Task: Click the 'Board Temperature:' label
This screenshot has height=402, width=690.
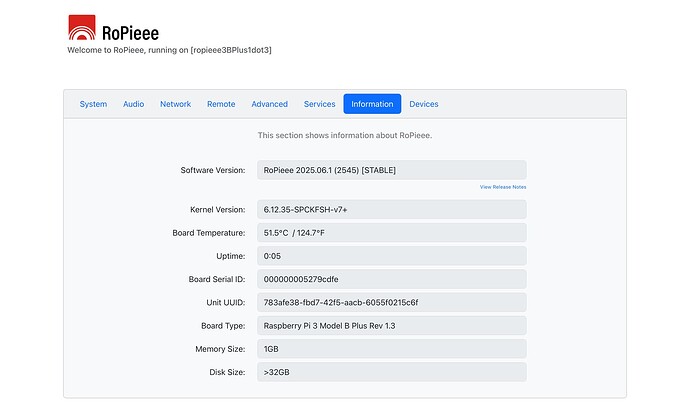Action: coord(209,233)
